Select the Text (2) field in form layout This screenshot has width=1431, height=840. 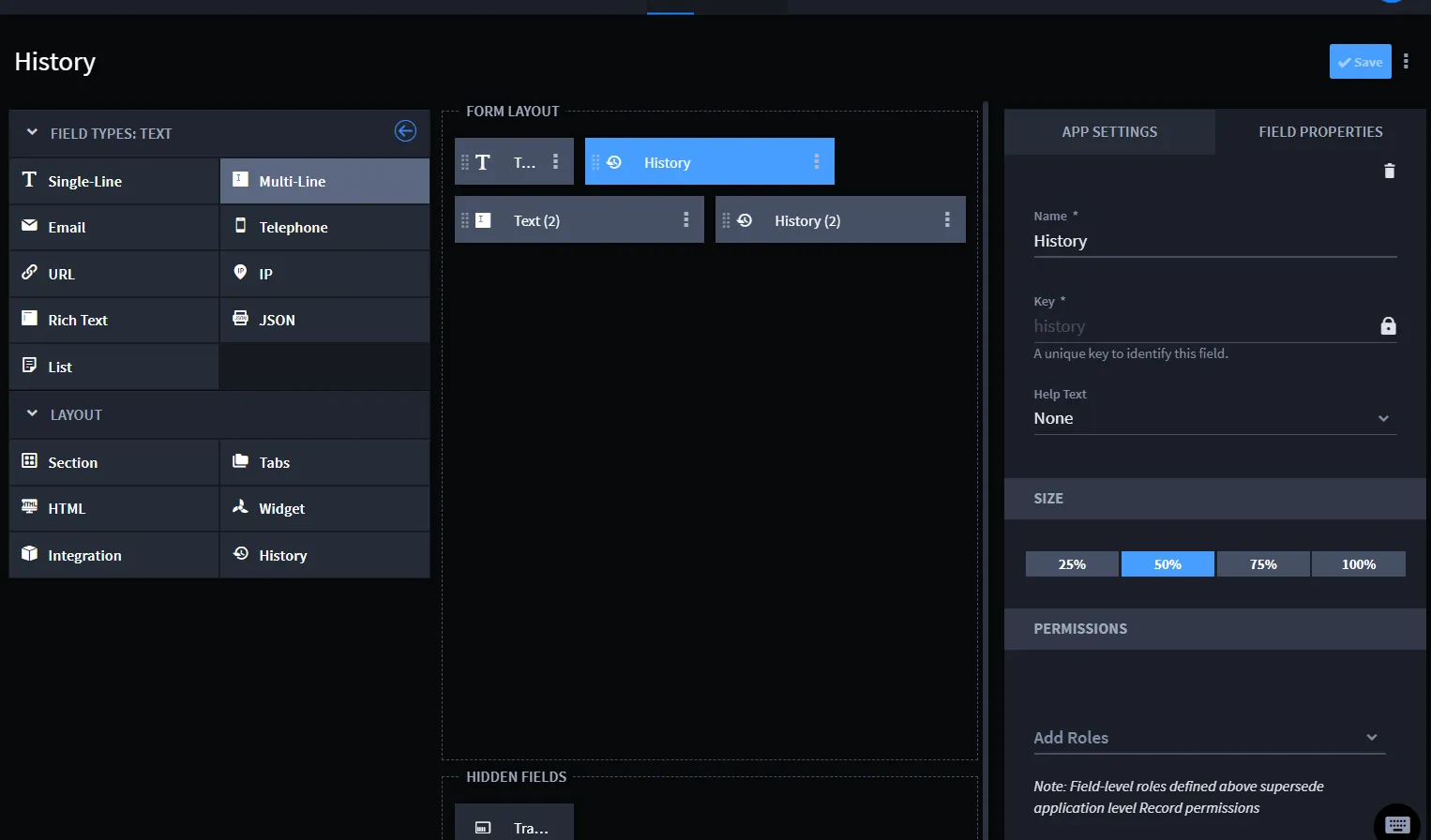point(580,220)
